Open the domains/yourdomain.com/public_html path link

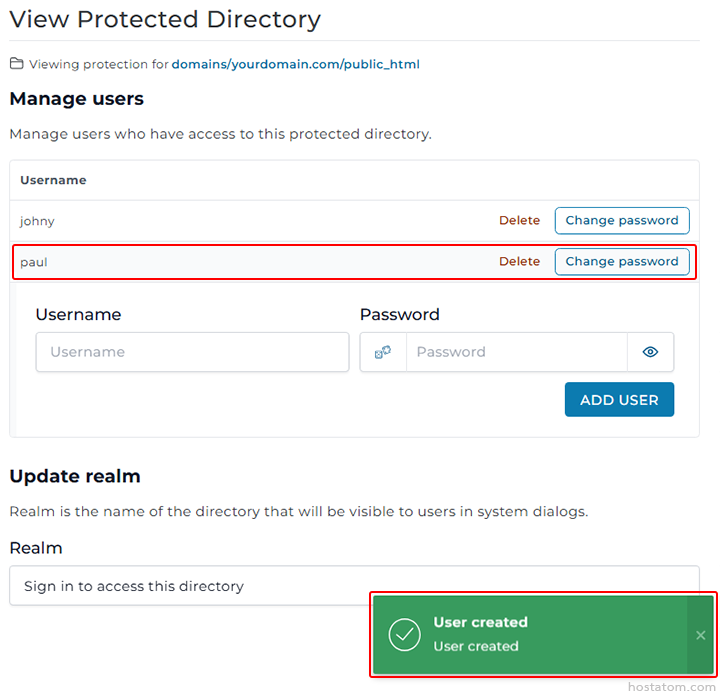(295, 64)
